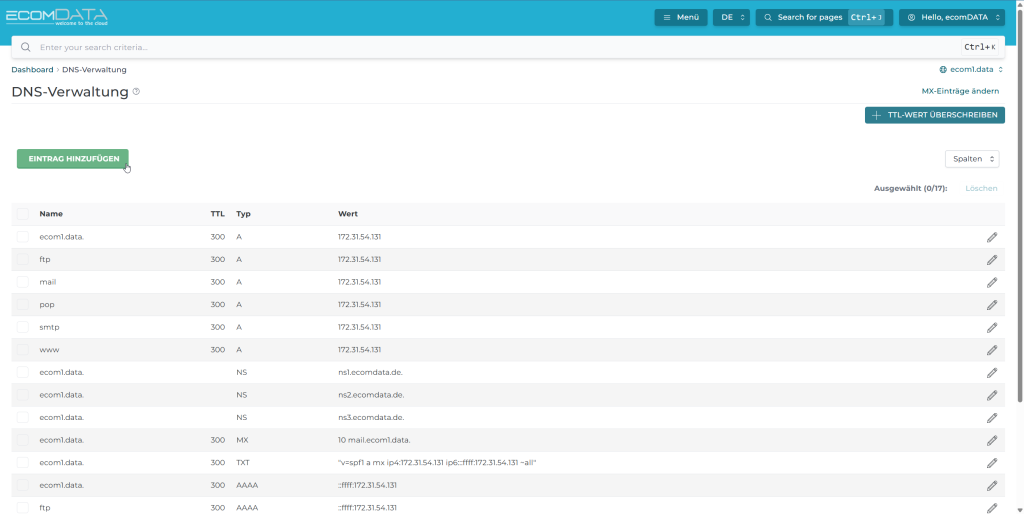1024x514 pixels.
Task: Click the Eintrag hinzufügen button
Action: [73, 159]
